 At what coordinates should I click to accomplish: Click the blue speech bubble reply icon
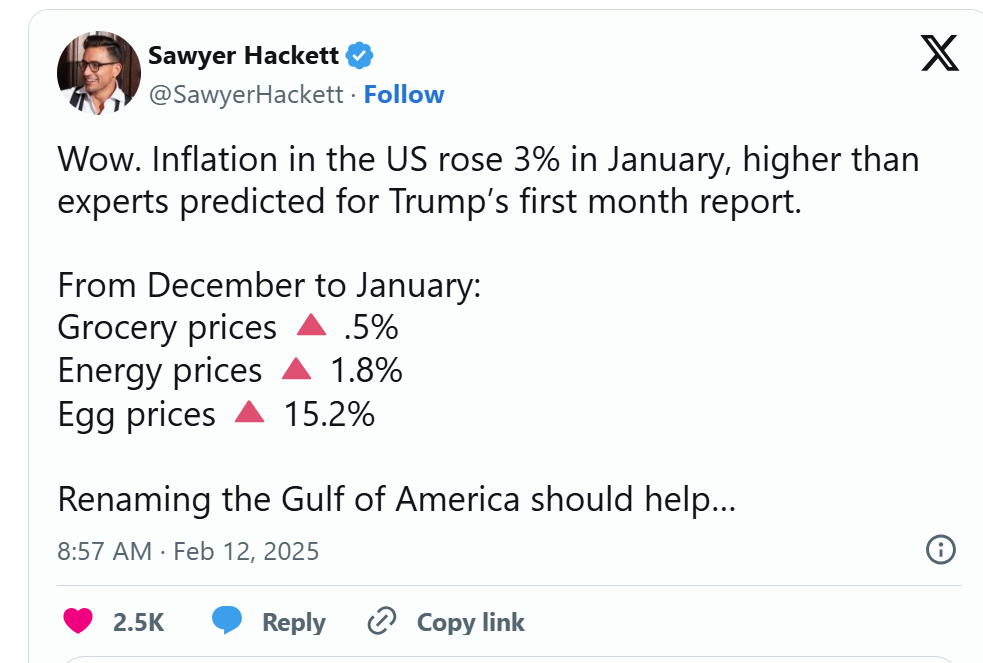[227, 620]
